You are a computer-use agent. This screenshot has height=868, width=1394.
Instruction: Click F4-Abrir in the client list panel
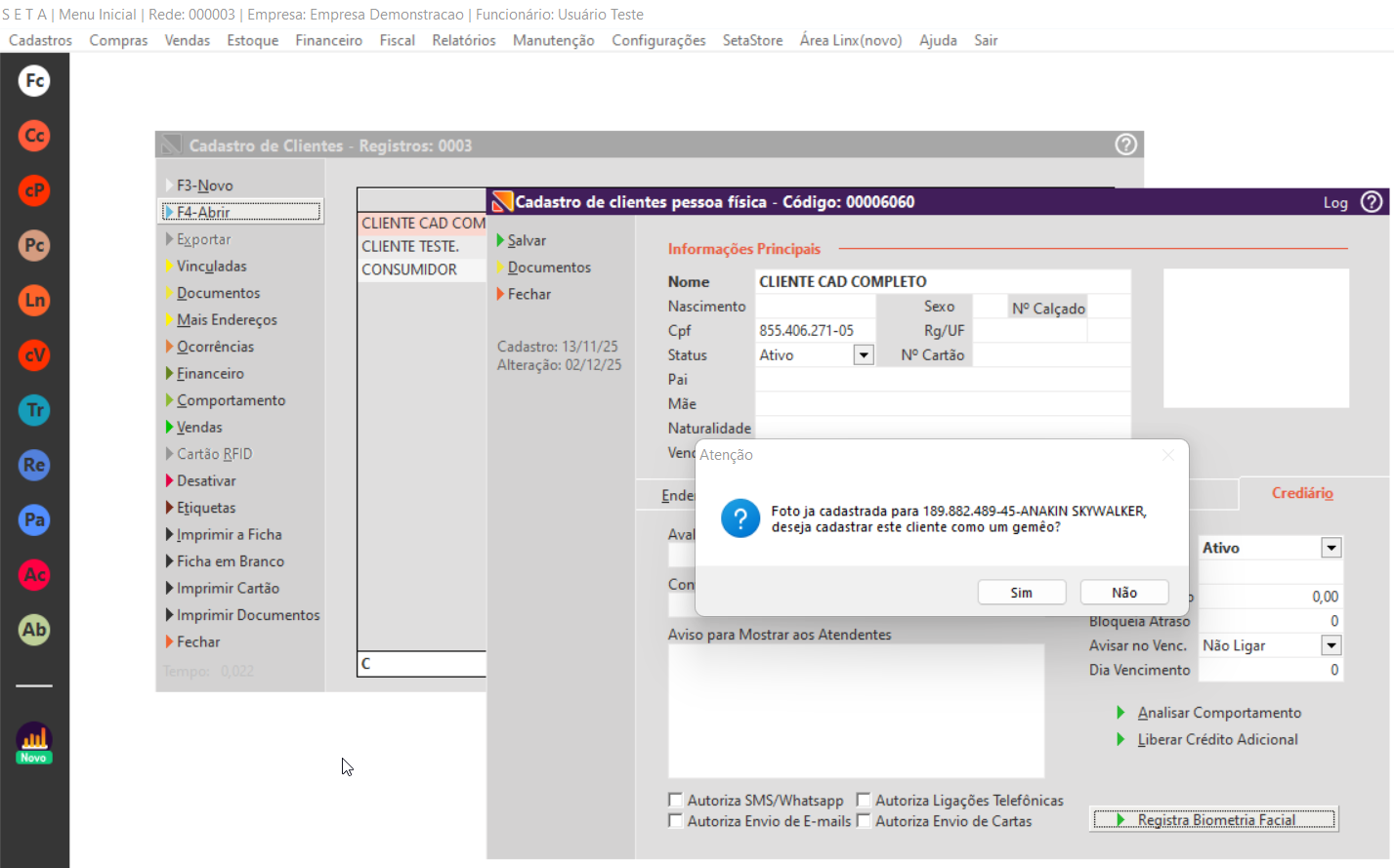click(241, 212)
